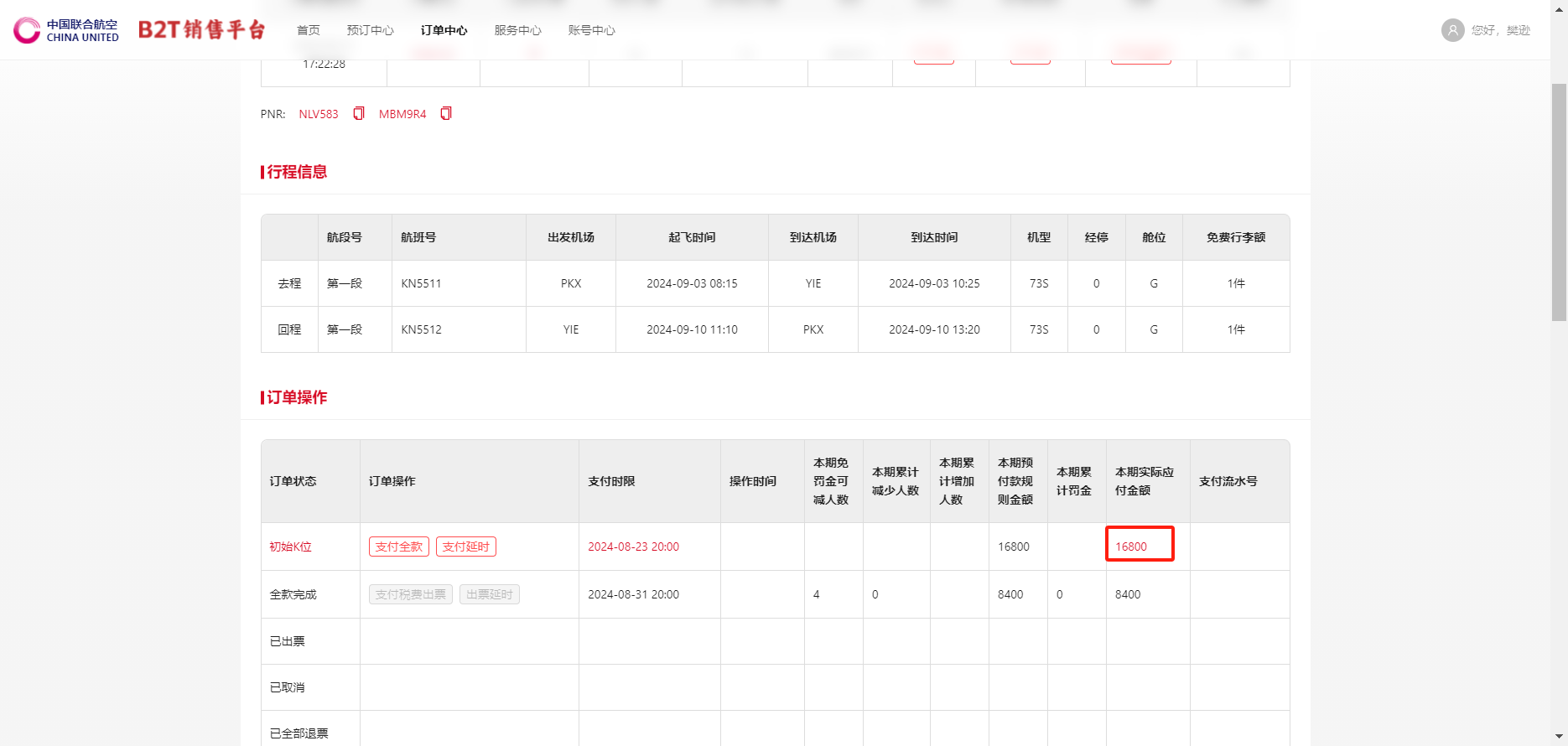Go to the 首页 menu

coord(309,30)
